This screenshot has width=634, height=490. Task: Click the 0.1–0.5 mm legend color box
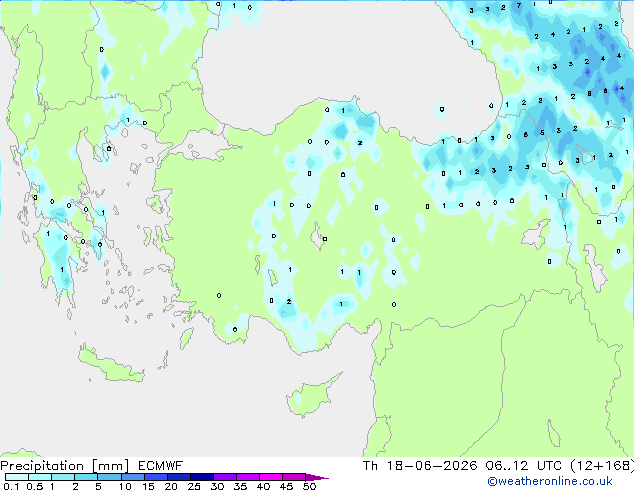(17, 477)
